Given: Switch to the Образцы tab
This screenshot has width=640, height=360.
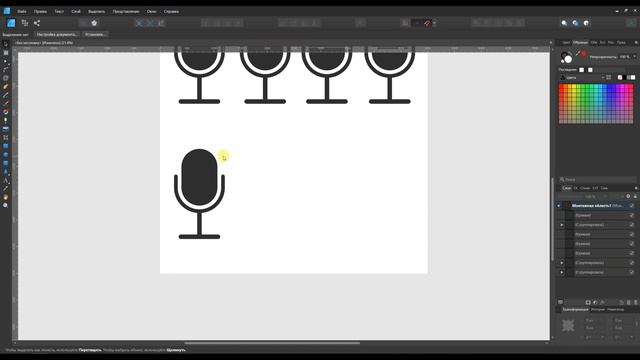Looking at the screenshot, I should tap(580, 42).
